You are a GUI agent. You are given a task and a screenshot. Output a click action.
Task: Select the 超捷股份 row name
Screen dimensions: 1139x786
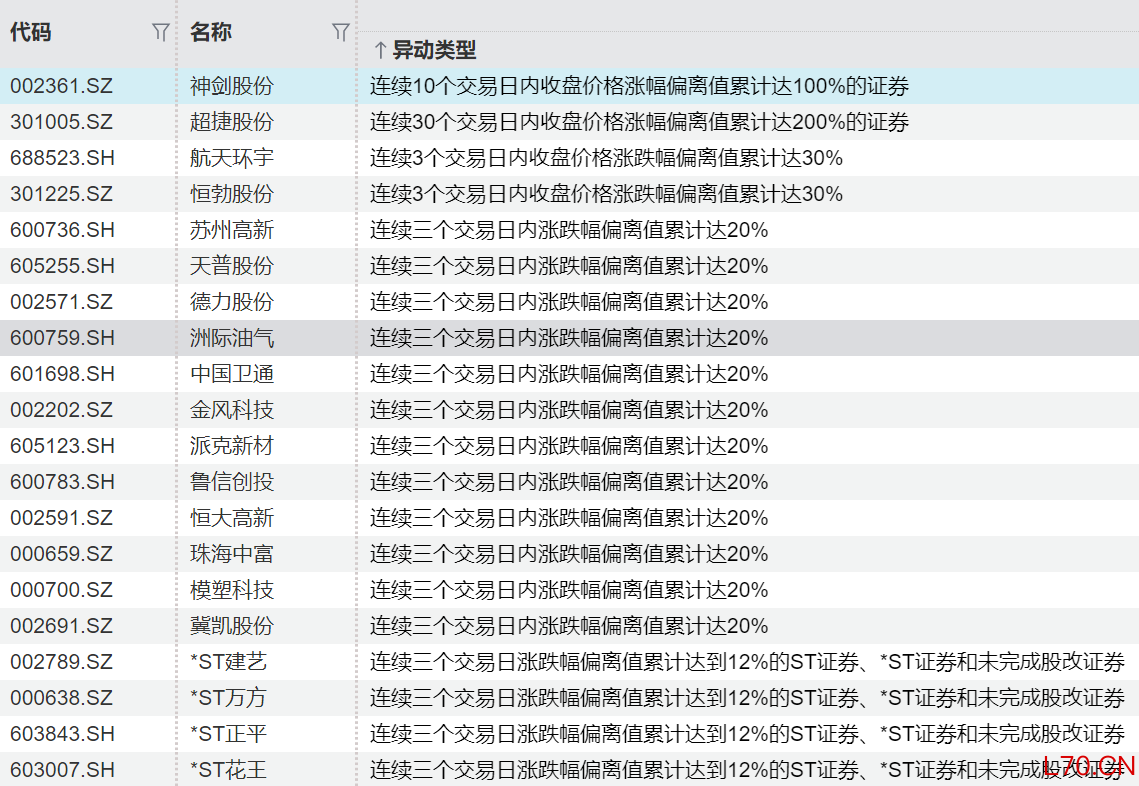[x=232, y=122]
